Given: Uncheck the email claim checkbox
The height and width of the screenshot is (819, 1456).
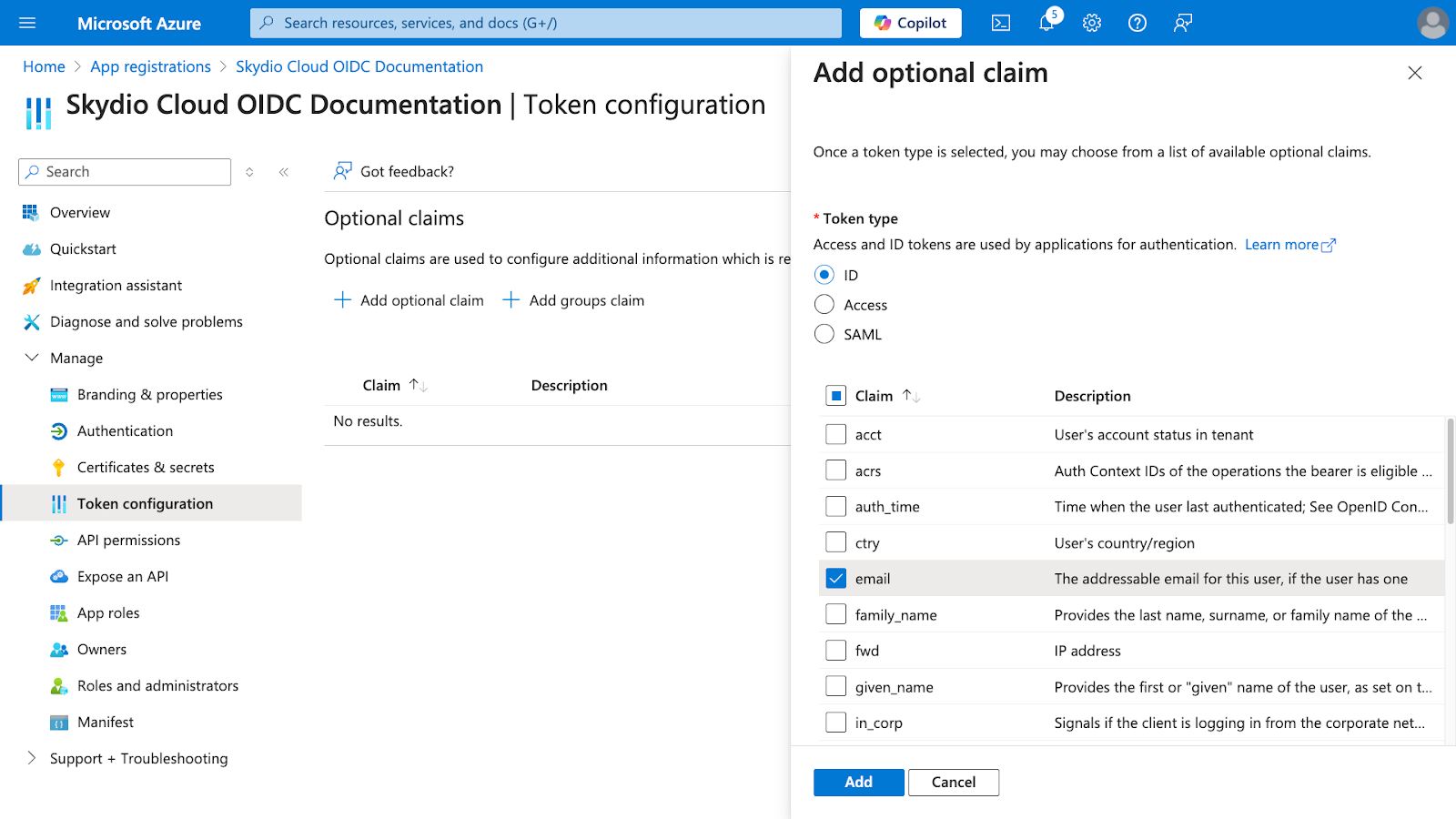Looking at the screenshot, I should coord(835,579).
